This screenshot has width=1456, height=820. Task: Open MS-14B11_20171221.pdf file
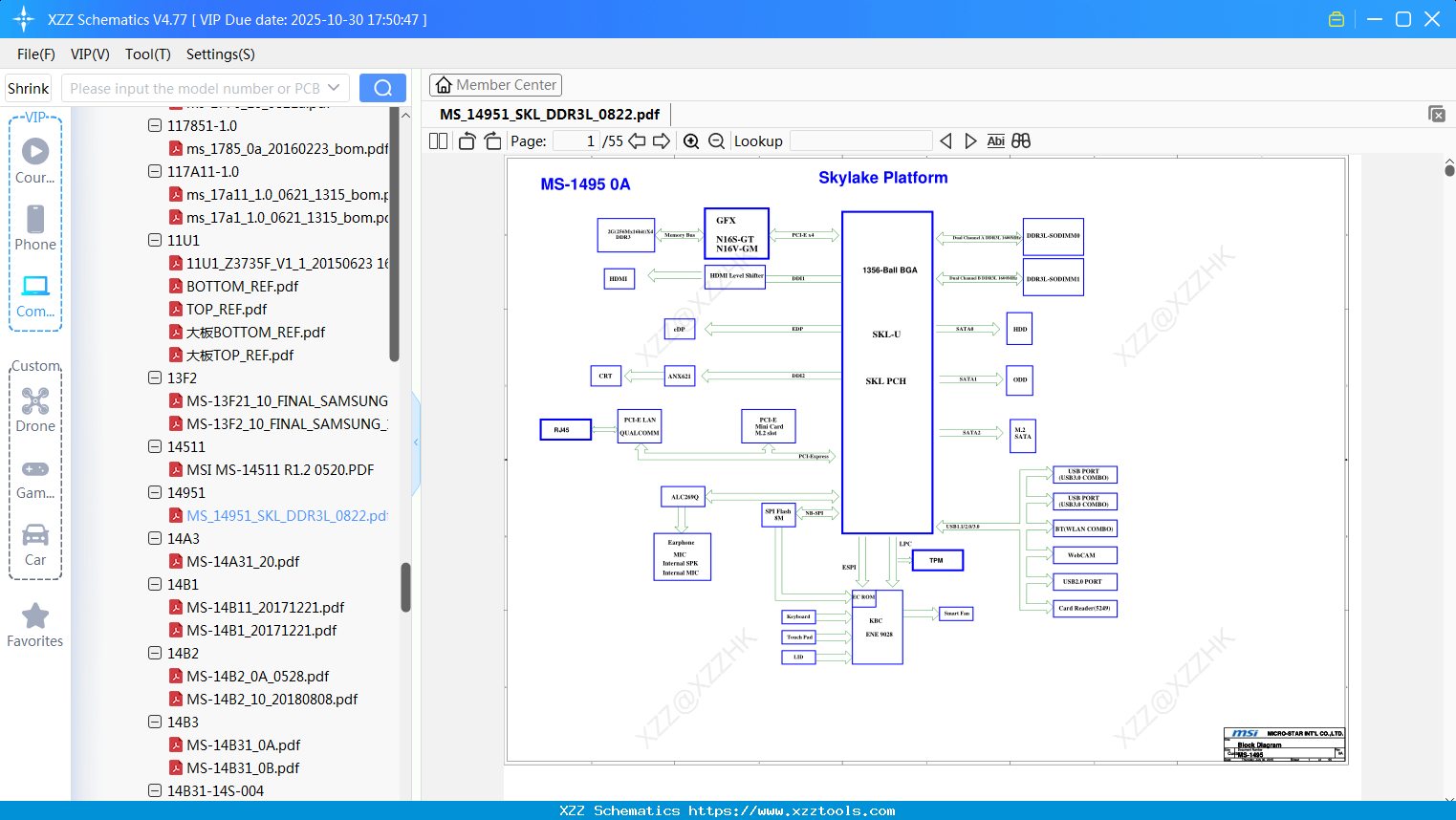tap(266, 607)
